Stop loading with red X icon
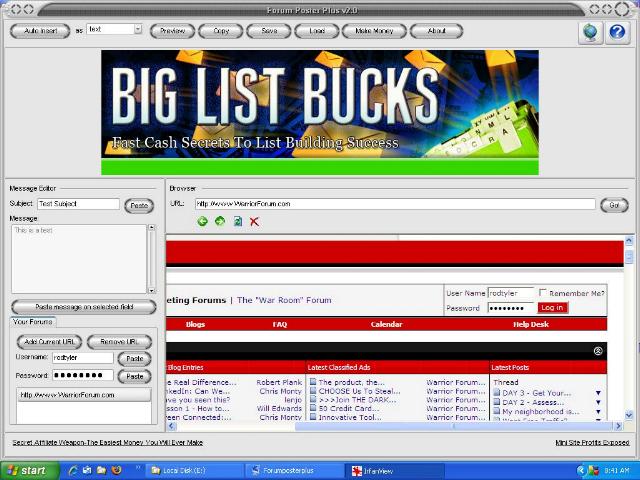 pyautogui.click(x=254, y=222)
